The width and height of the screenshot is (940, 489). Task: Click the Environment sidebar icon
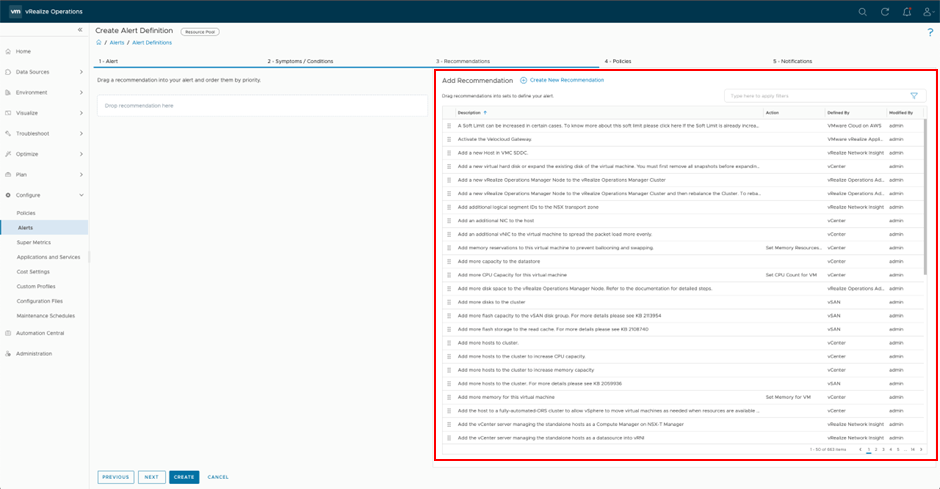[8, 92]
